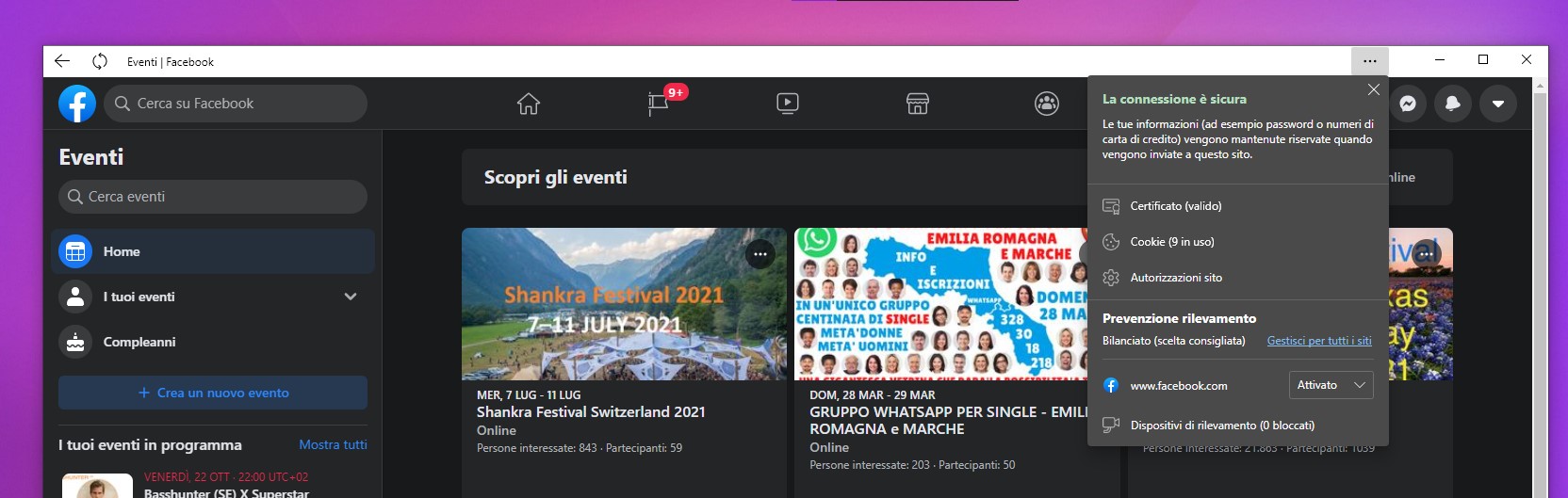Click the cookie icon in popup
Image resolution: width=1568 pixels, height=498 pixels.
point(1111,242)
